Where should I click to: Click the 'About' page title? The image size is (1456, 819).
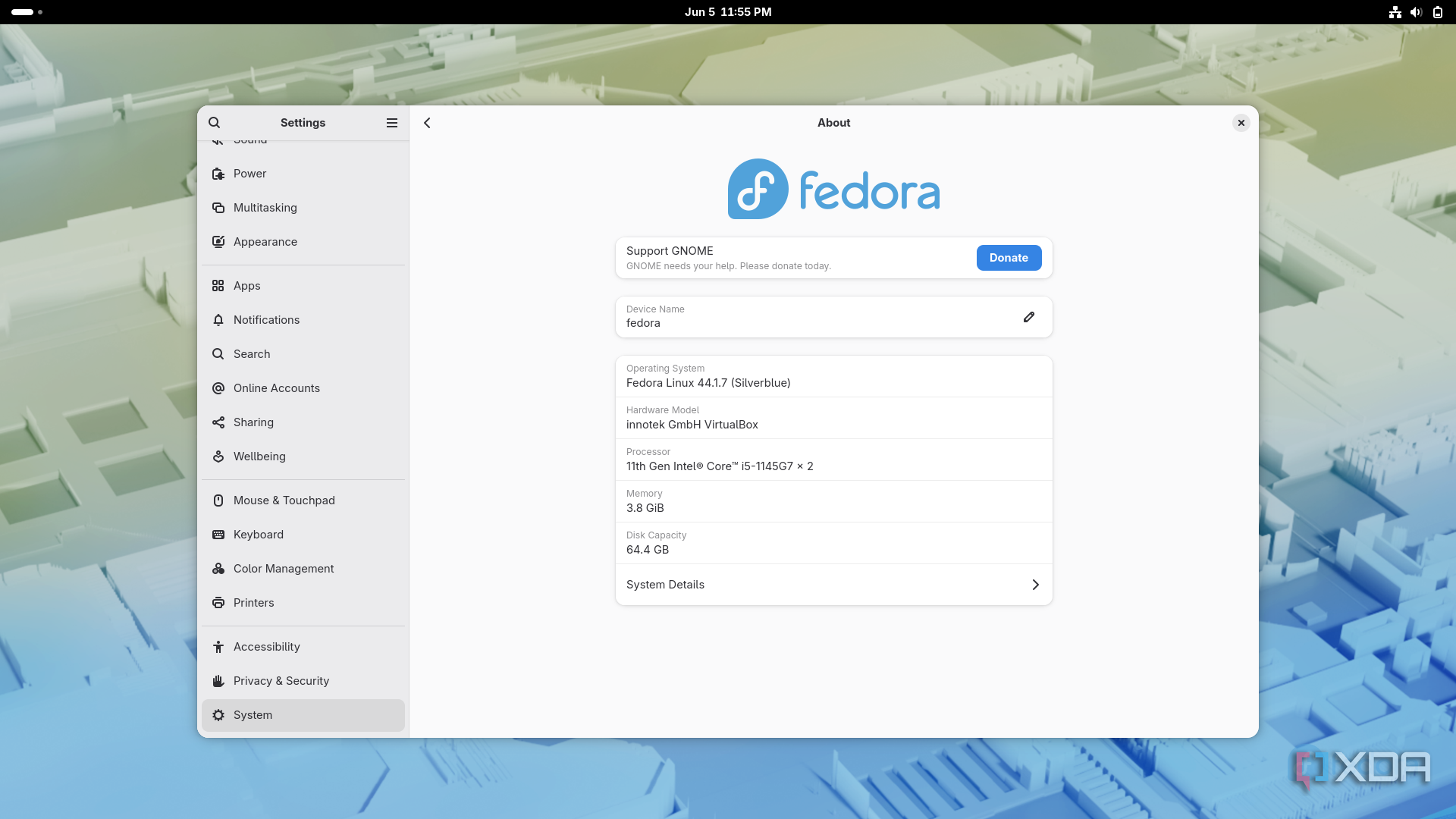833,123
